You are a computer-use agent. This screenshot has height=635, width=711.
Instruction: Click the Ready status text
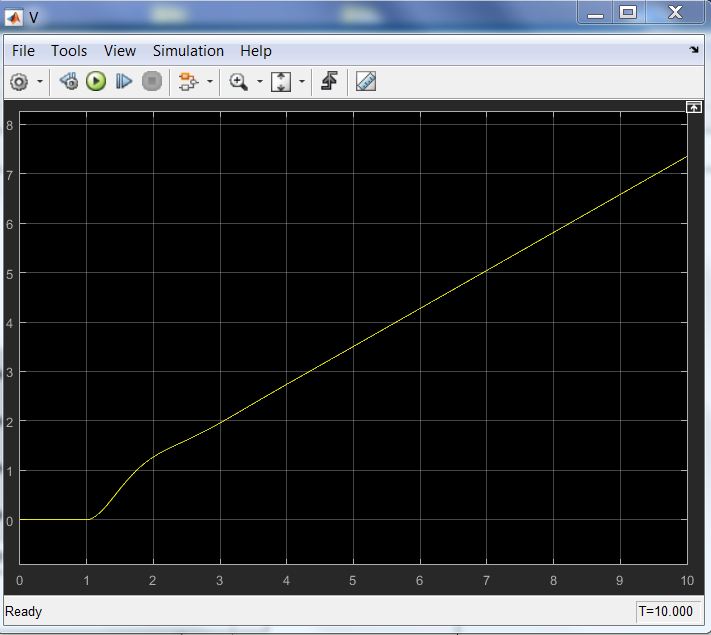coord(24,611)
